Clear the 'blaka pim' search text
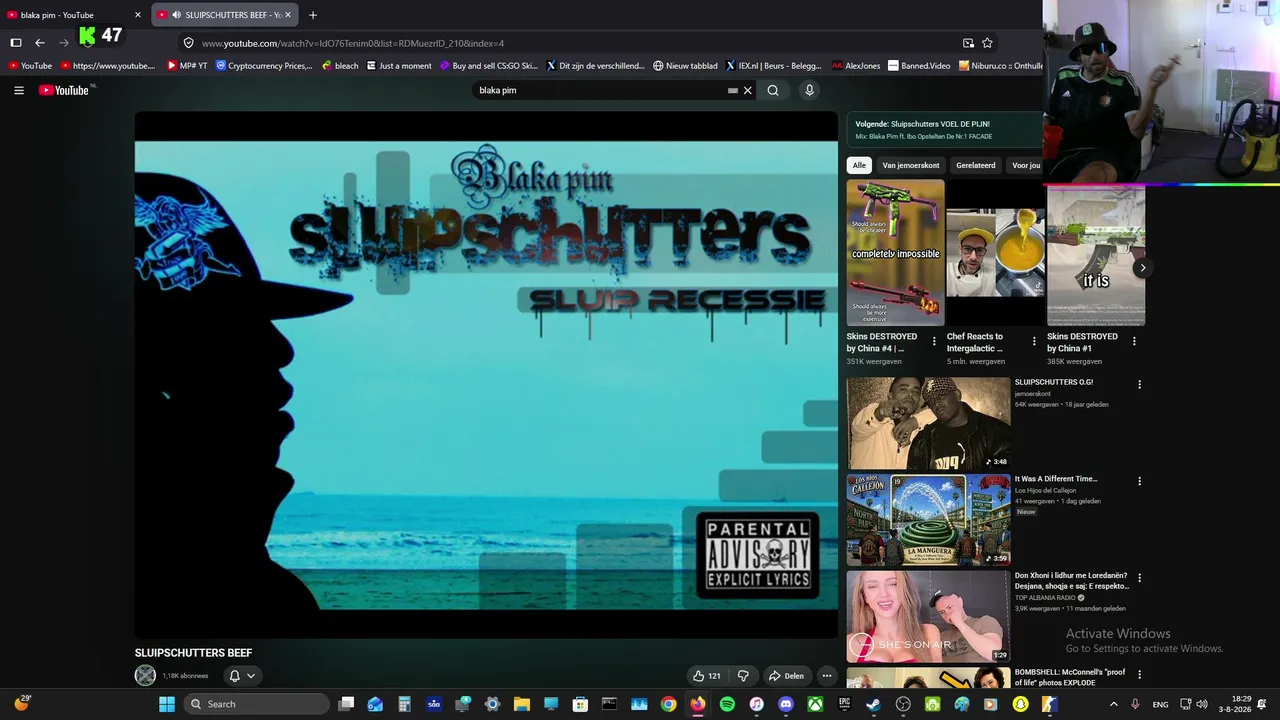Image resolution: width=1280 pixels, height=720 pixels. point(747,90)
